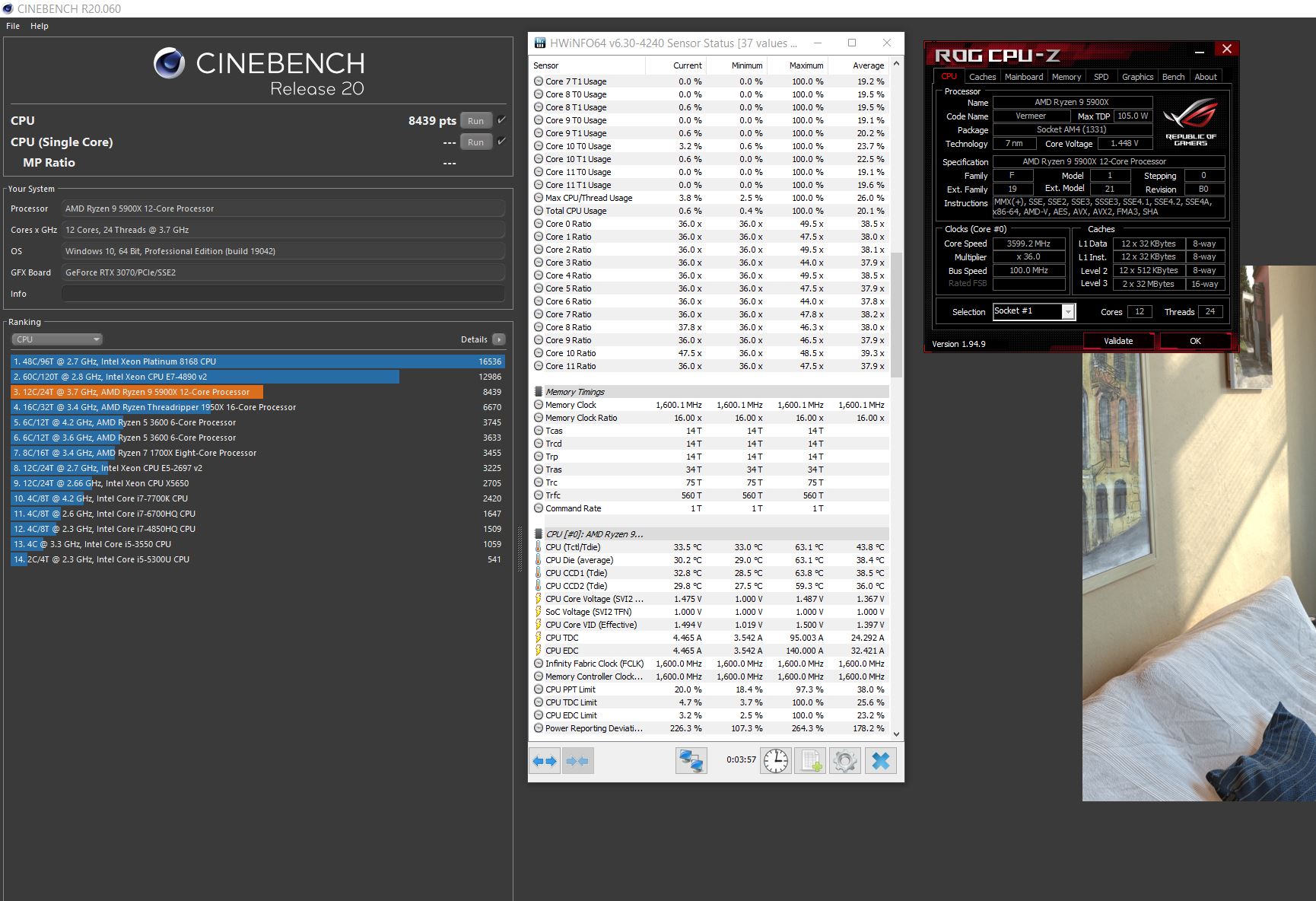Click HWiNFO collapse arrows icon
Screen dimensions: 1316x901
point(577,760)
